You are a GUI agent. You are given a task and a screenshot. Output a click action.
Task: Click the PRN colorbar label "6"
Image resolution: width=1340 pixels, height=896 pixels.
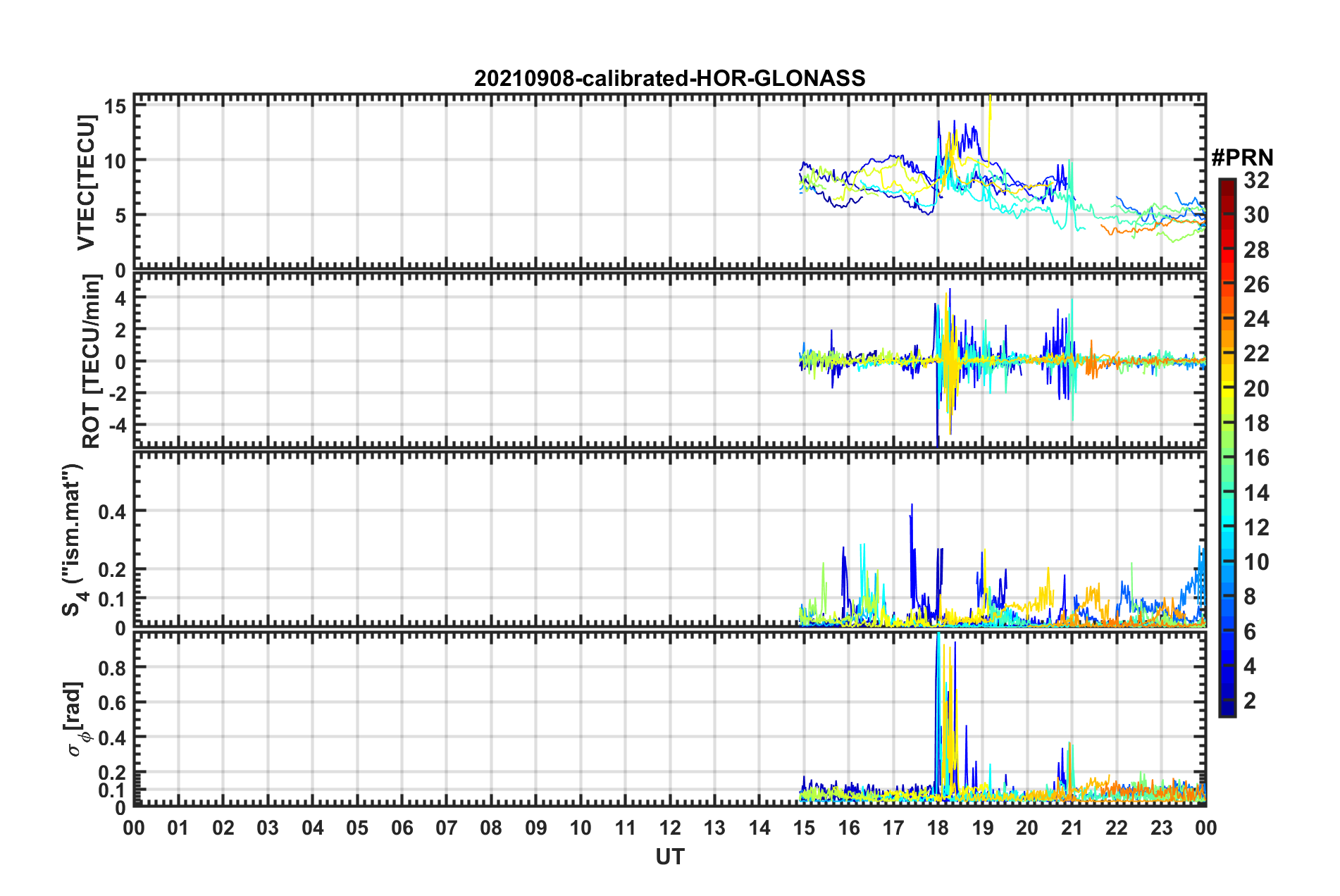pyautogui.click(x=1251, y=632)
